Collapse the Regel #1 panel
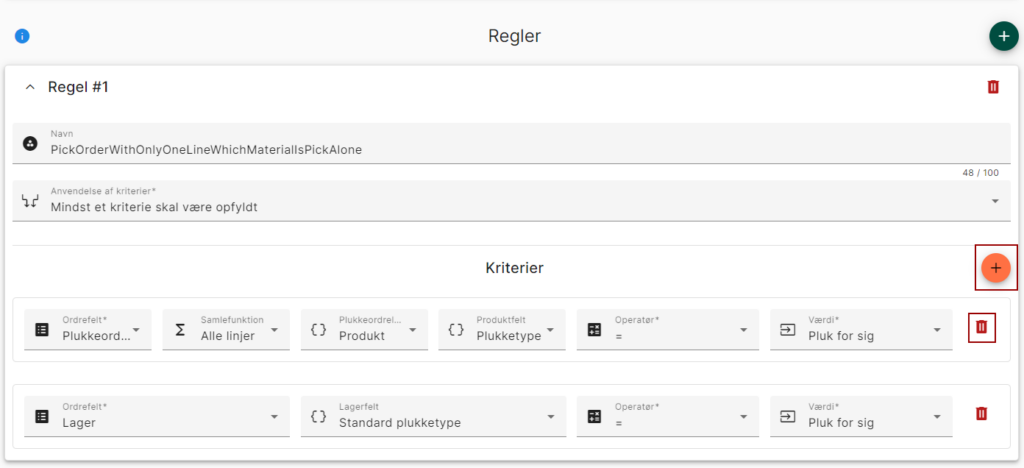This screenshot has height=468, width=1024. coord(29,87)
